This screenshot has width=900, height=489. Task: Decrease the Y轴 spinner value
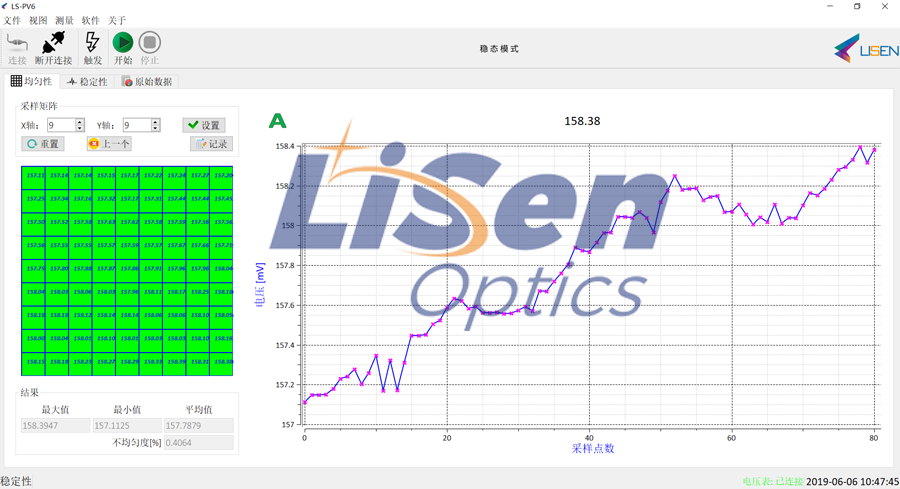coord(155,129)
